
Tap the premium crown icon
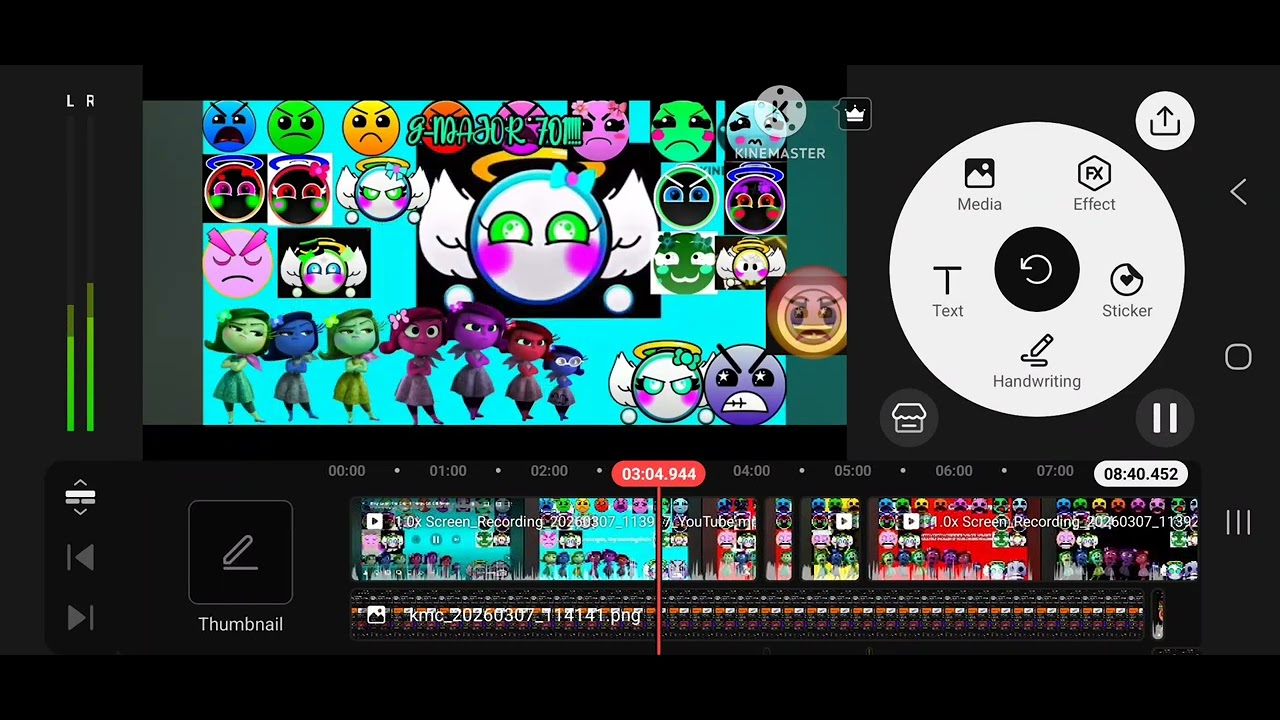coord(855,114)
